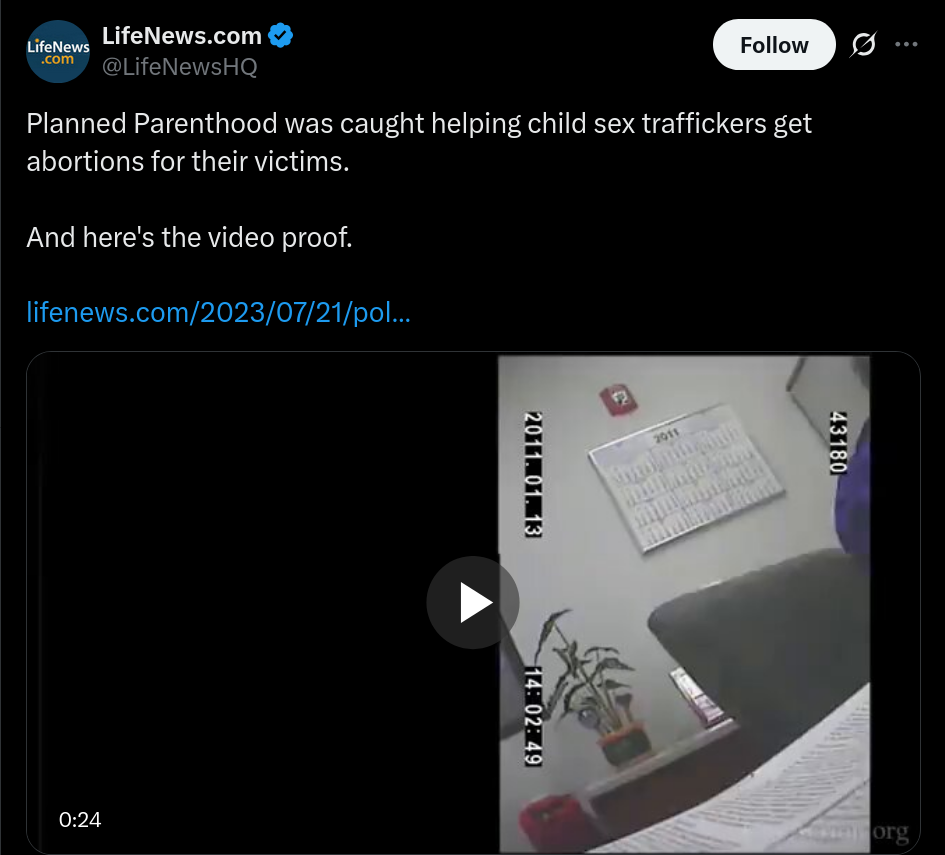Click the black left half of the video
Screen dimensions: 945x855
263,603
